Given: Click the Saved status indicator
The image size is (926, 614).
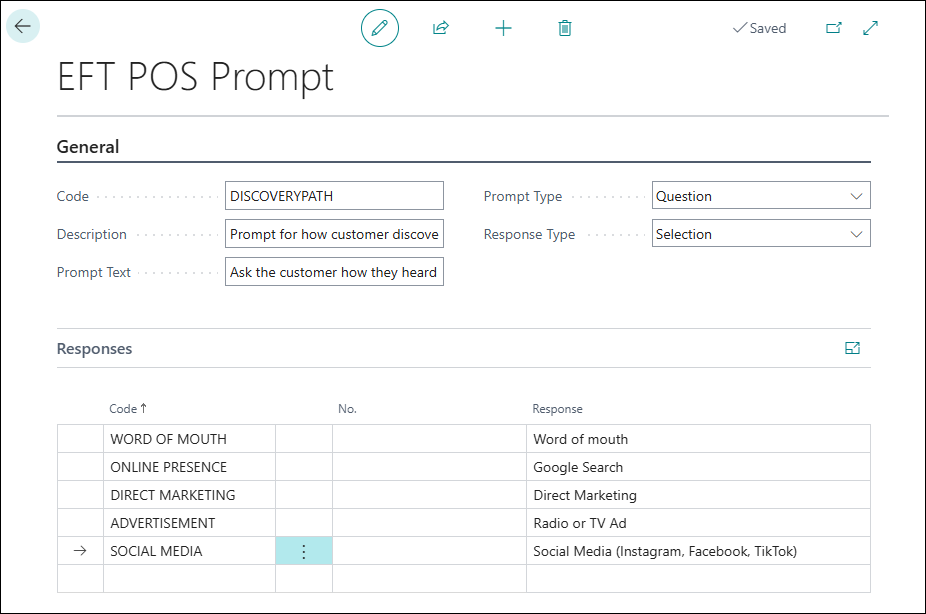Looking at the screenshot, I should tap(759, 28).
